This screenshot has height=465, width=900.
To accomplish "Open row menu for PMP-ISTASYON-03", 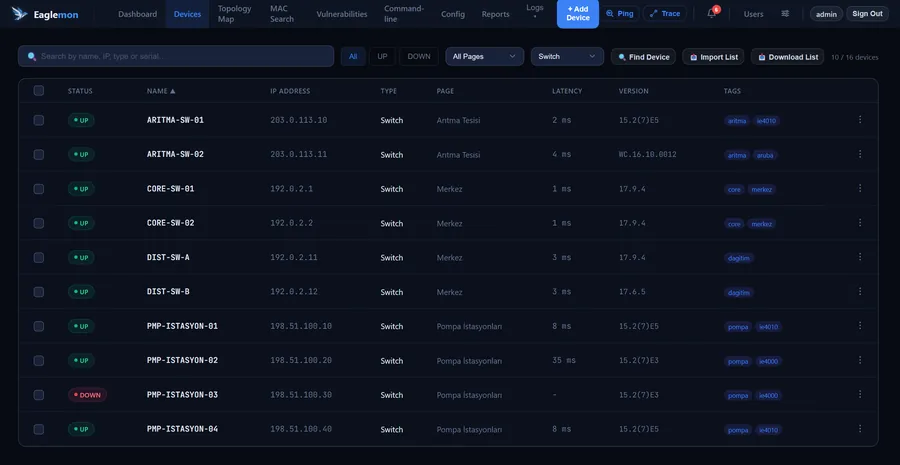I will [860, 394].
